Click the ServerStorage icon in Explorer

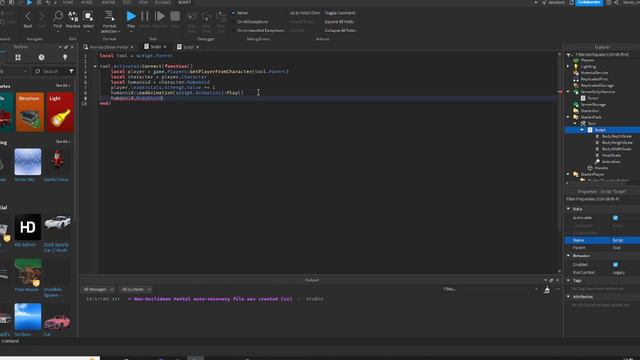(x=576, y=104)
